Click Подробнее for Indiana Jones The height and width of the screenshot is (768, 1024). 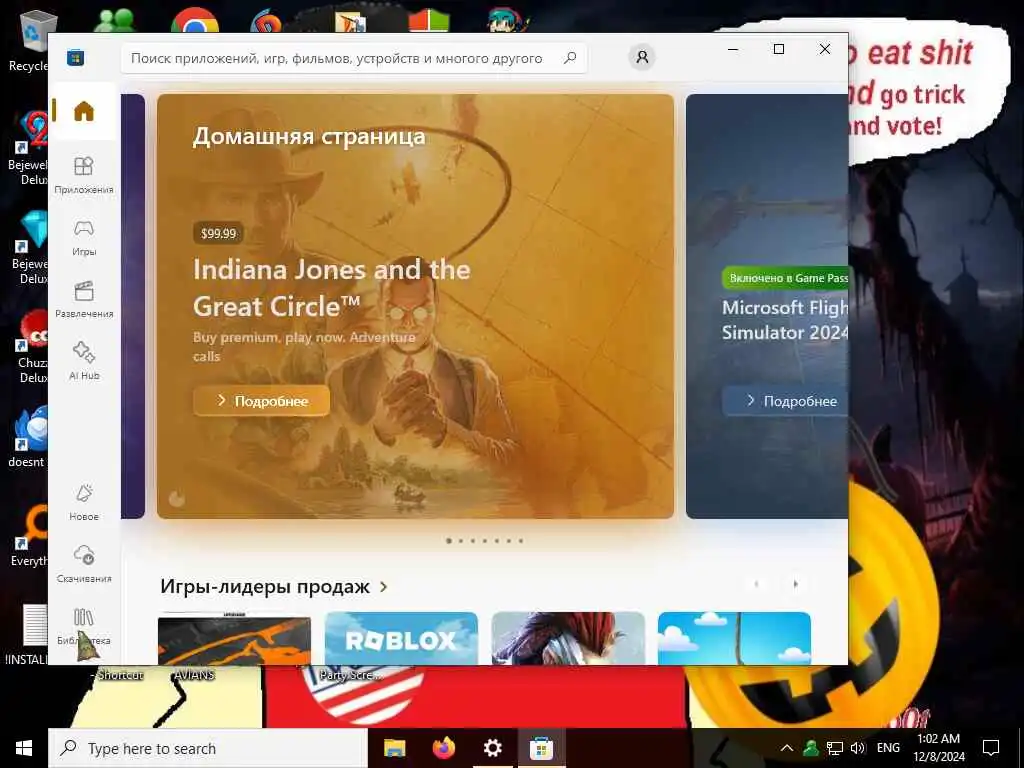coord(261,400)
